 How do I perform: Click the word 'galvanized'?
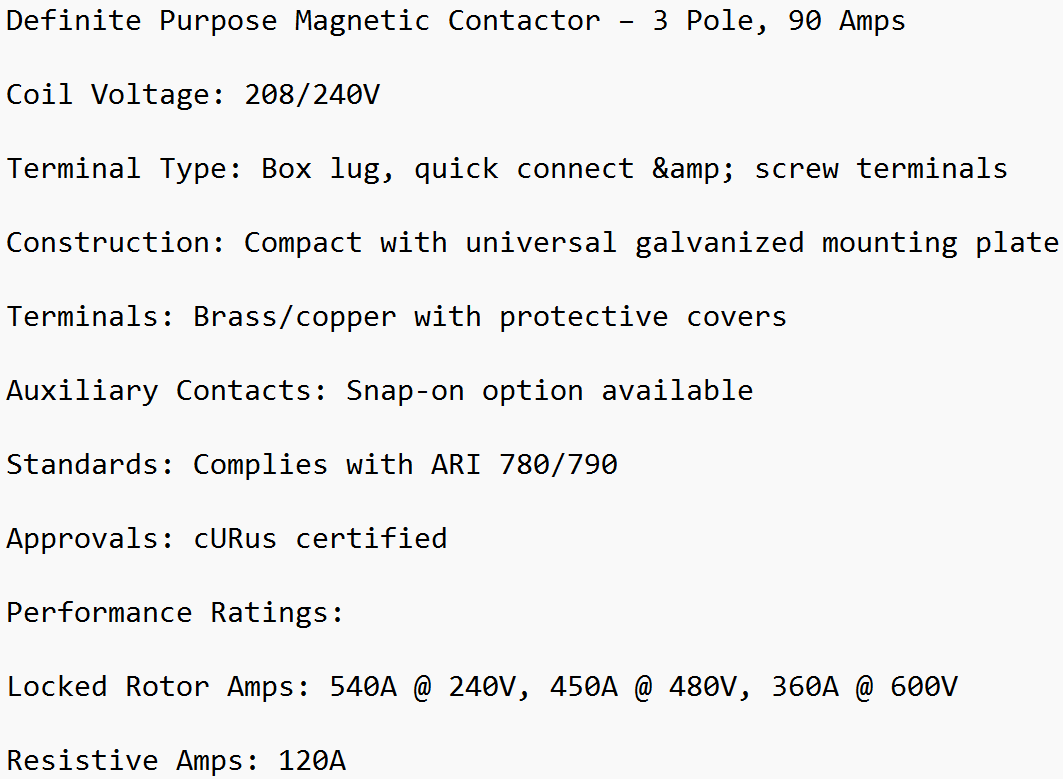pyautogui.click(x=719, y=243)
